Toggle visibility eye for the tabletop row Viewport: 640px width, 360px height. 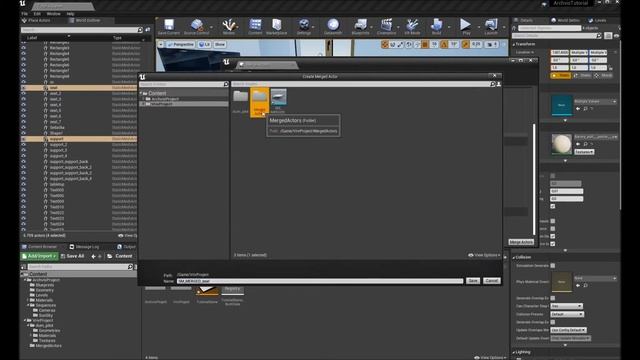[x=23, y=184]
